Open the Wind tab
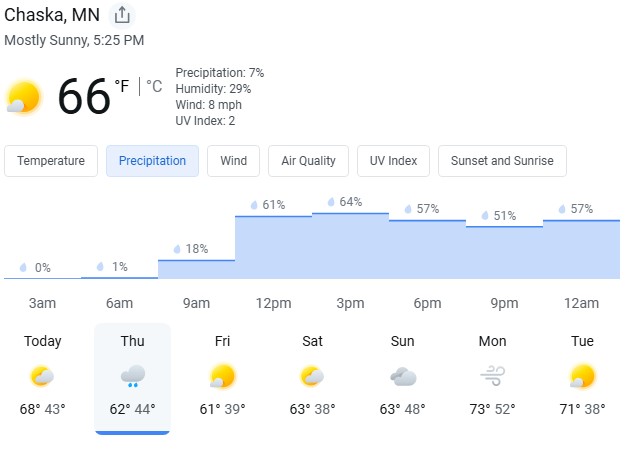The width and height of the screenshot is (631, 450). click(x=233, y=161)
